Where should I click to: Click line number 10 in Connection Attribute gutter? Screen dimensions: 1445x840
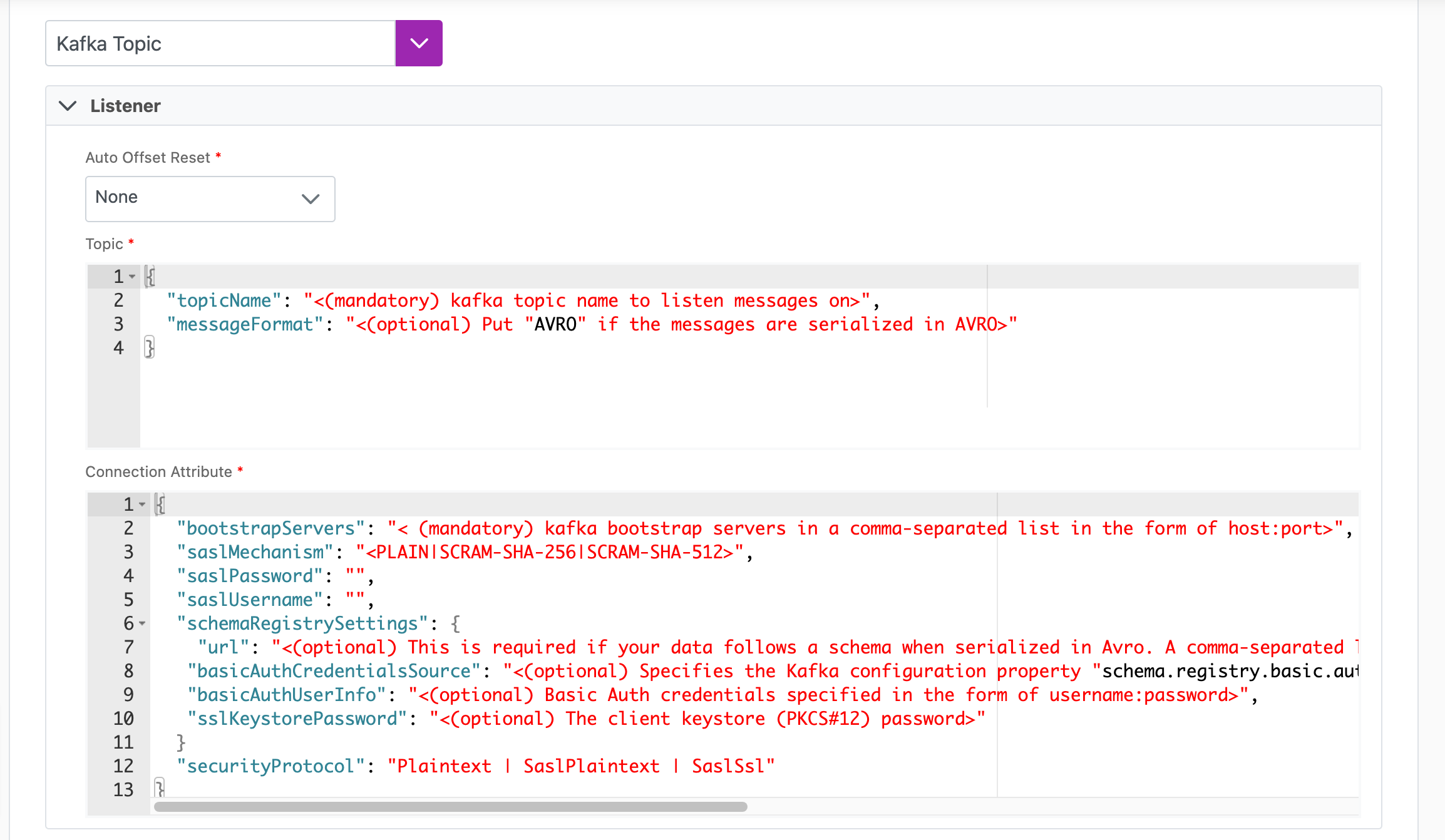click(x=123, y=719)
